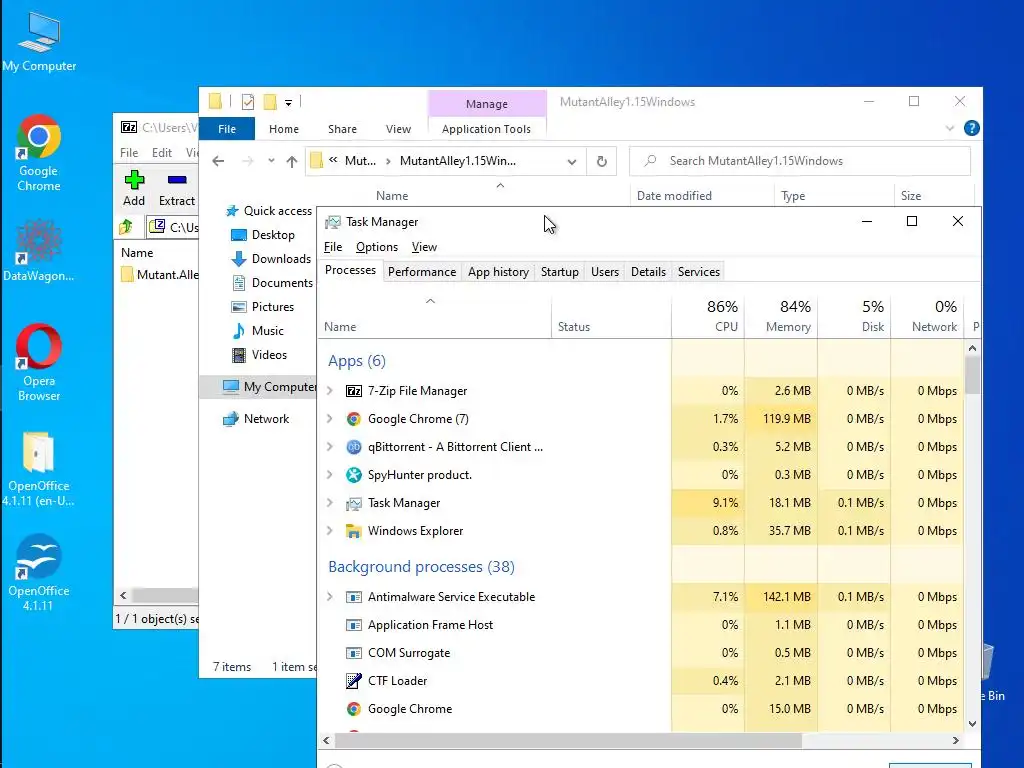Open Application Tools ribbon tab
Screen dimensions: 1024x768
click(487, 129)
